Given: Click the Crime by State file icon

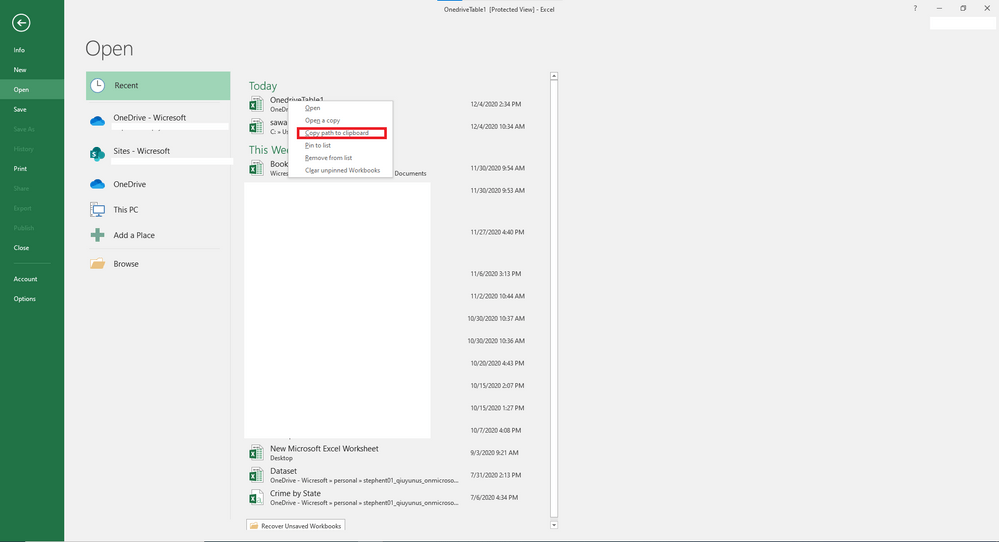Looking at the screenshot, I should tap(256, 497).
